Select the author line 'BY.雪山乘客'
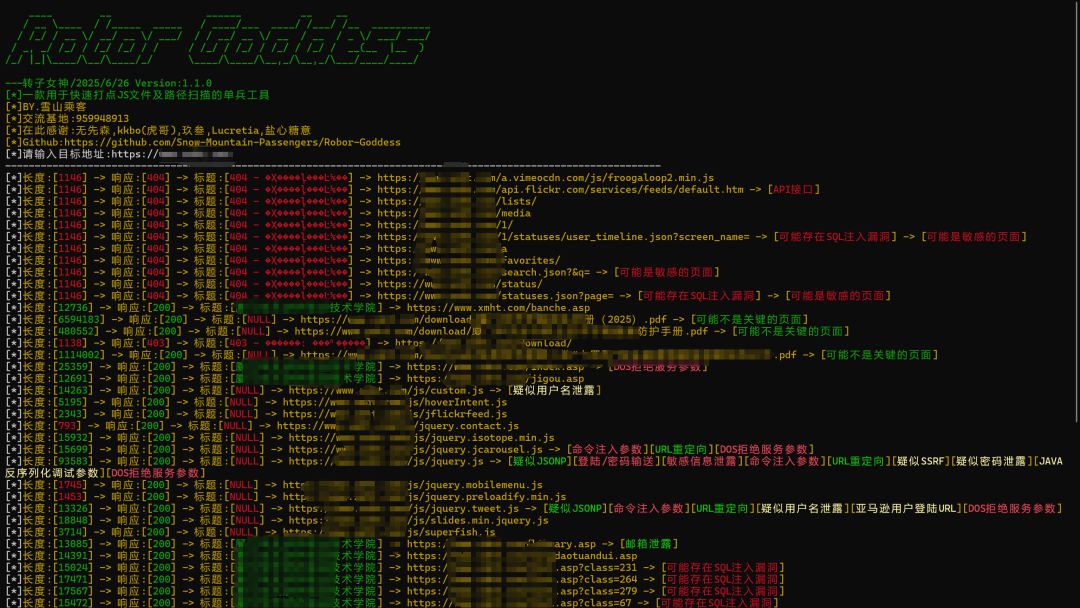The image size is (1080, 608). [x=46, y=107]
